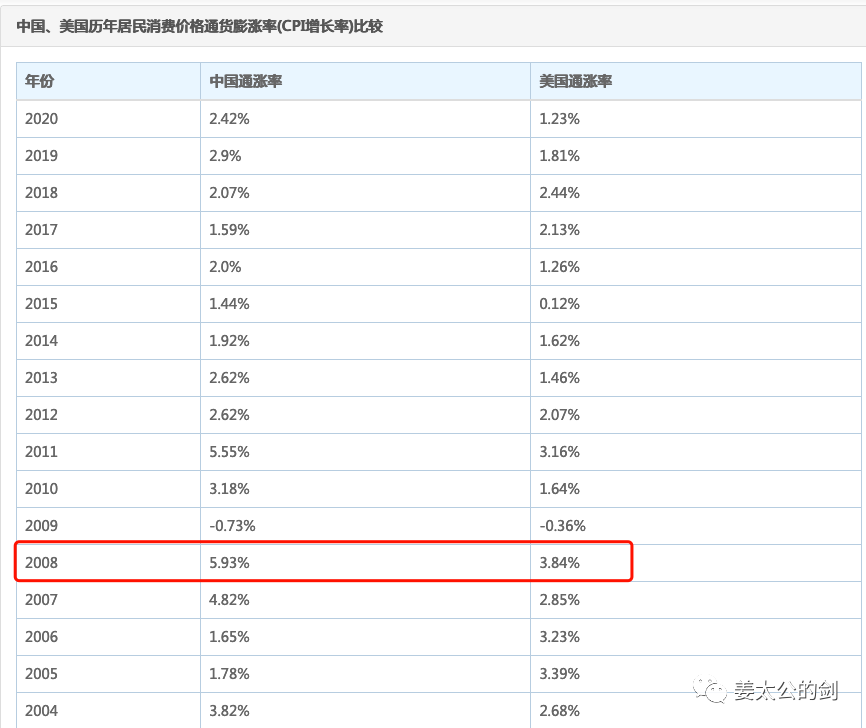Click China inflation value 3.82%
This screenshot has width=866, height=728.
click(229, 711)
